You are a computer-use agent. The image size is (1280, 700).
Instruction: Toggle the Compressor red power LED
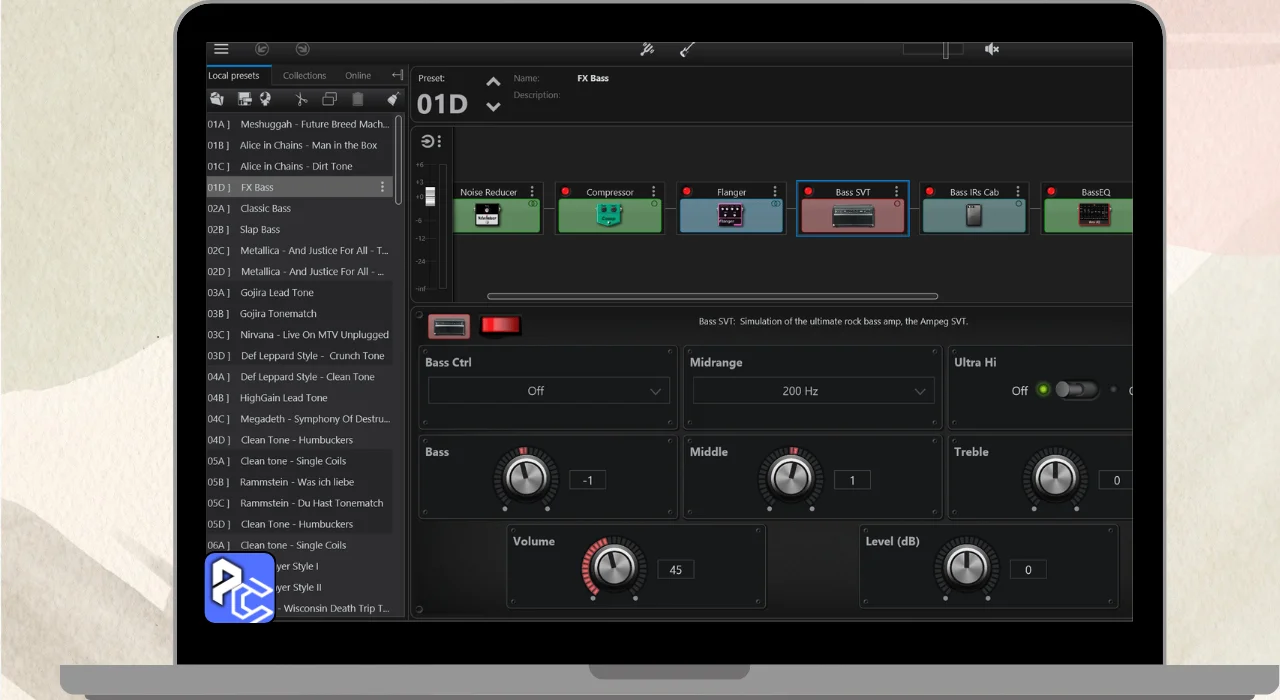[x=566, y=192]
